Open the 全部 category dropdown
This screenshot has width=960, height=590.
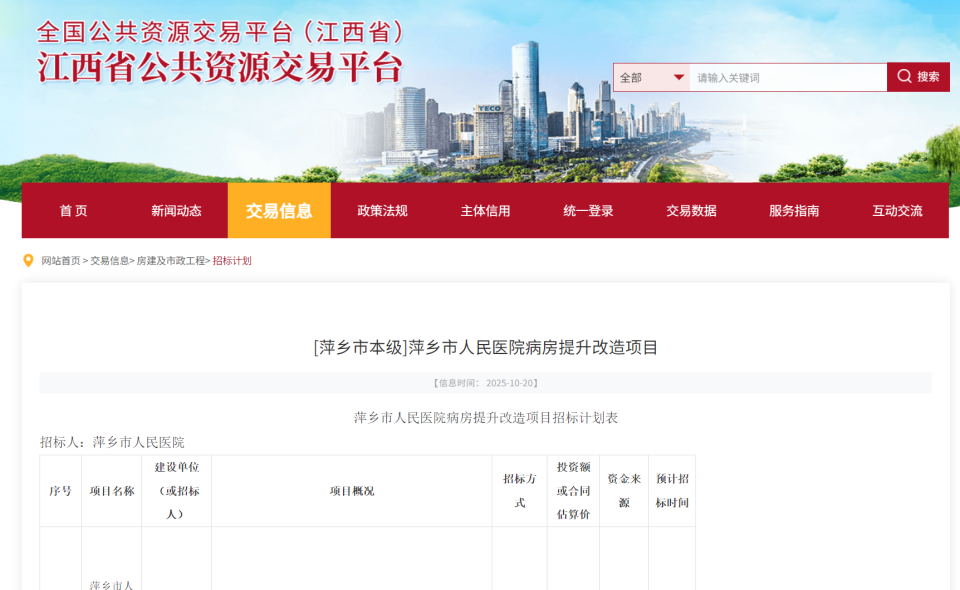click(x=645, y=76)
